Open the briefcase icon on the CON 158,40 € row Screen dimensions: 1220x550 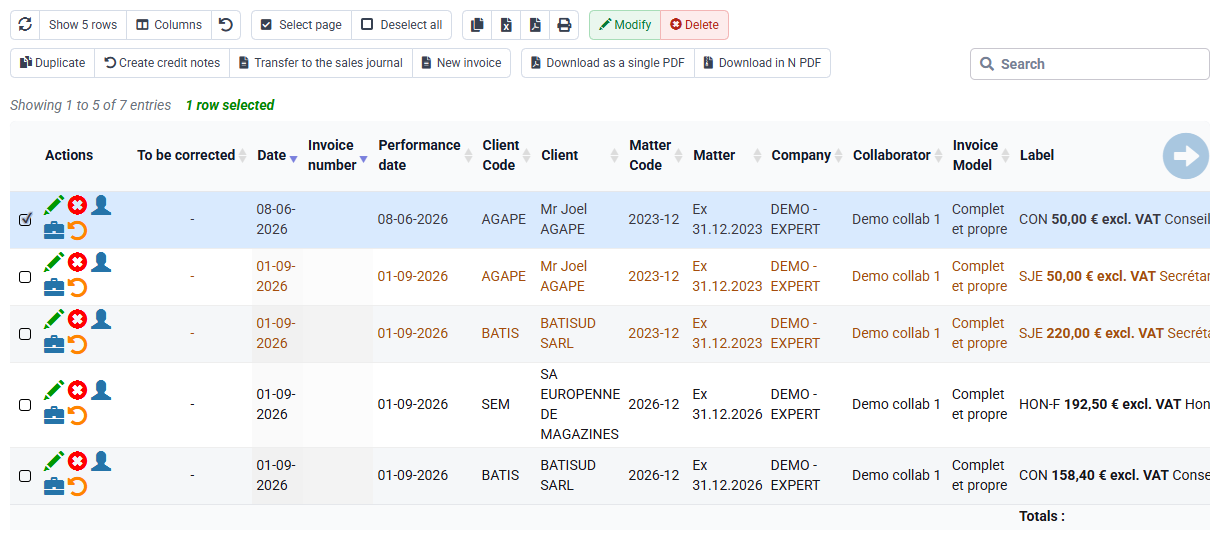[54, 487]
